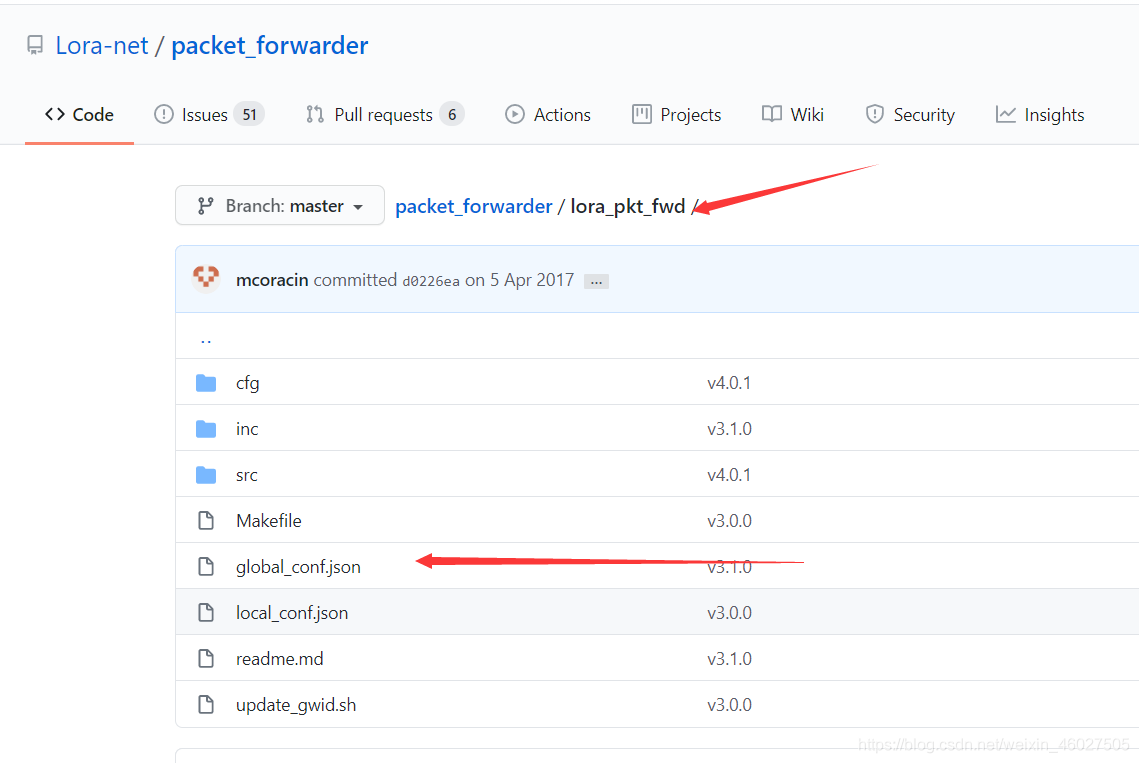
Task: Open mcoracin author link
Action: point(272,280)
